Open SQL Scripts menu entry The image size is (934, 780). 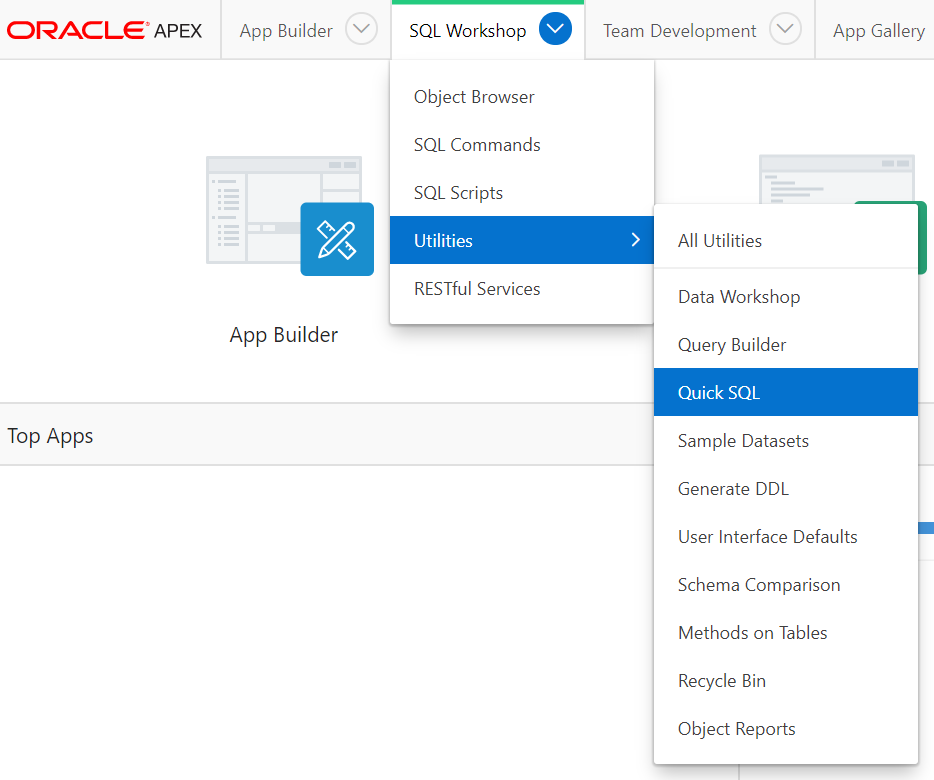pos(458,193)
